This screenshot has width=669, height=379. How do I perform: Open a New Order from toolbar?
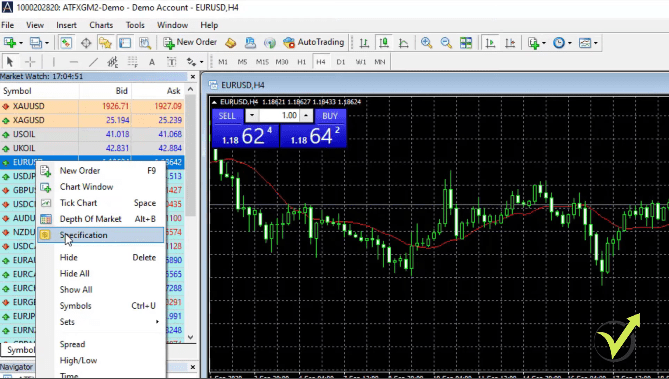pos(190,42)
